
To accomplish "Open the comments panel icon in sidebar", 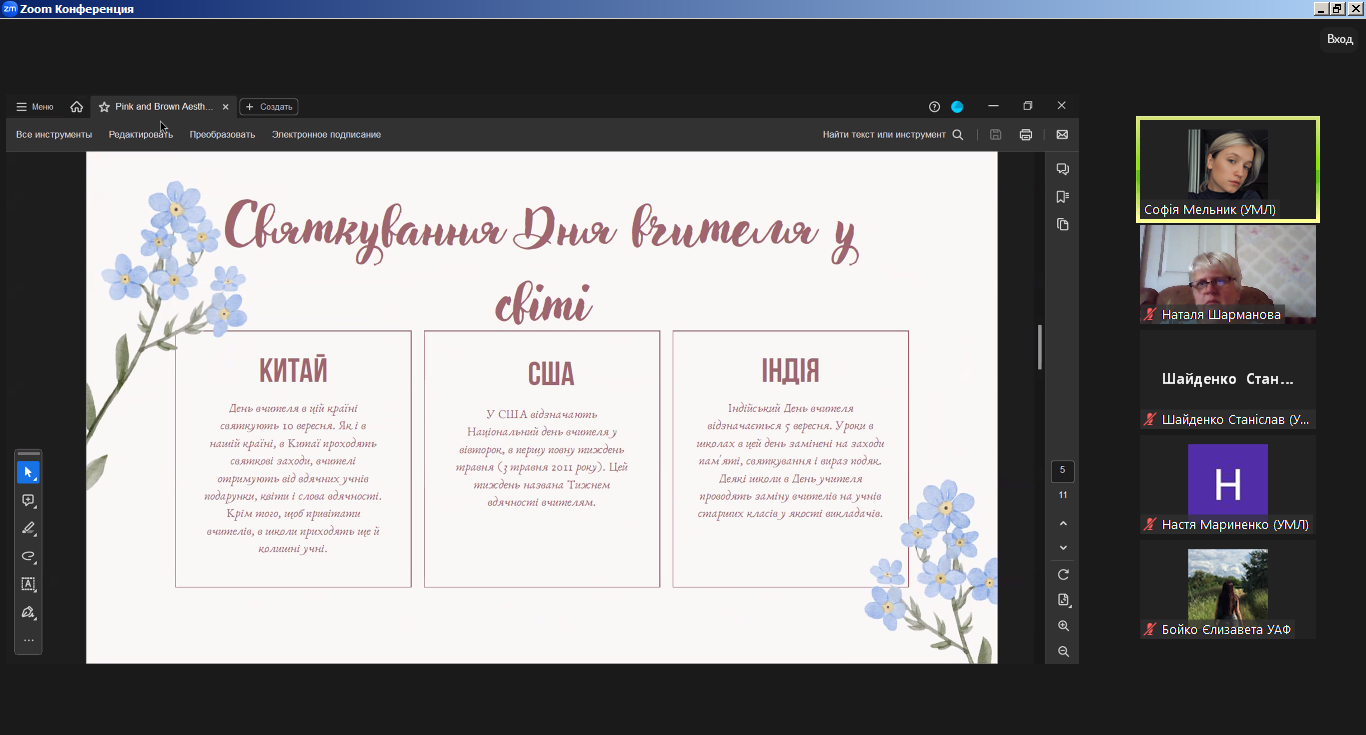I will click(x=1063, y=169).
